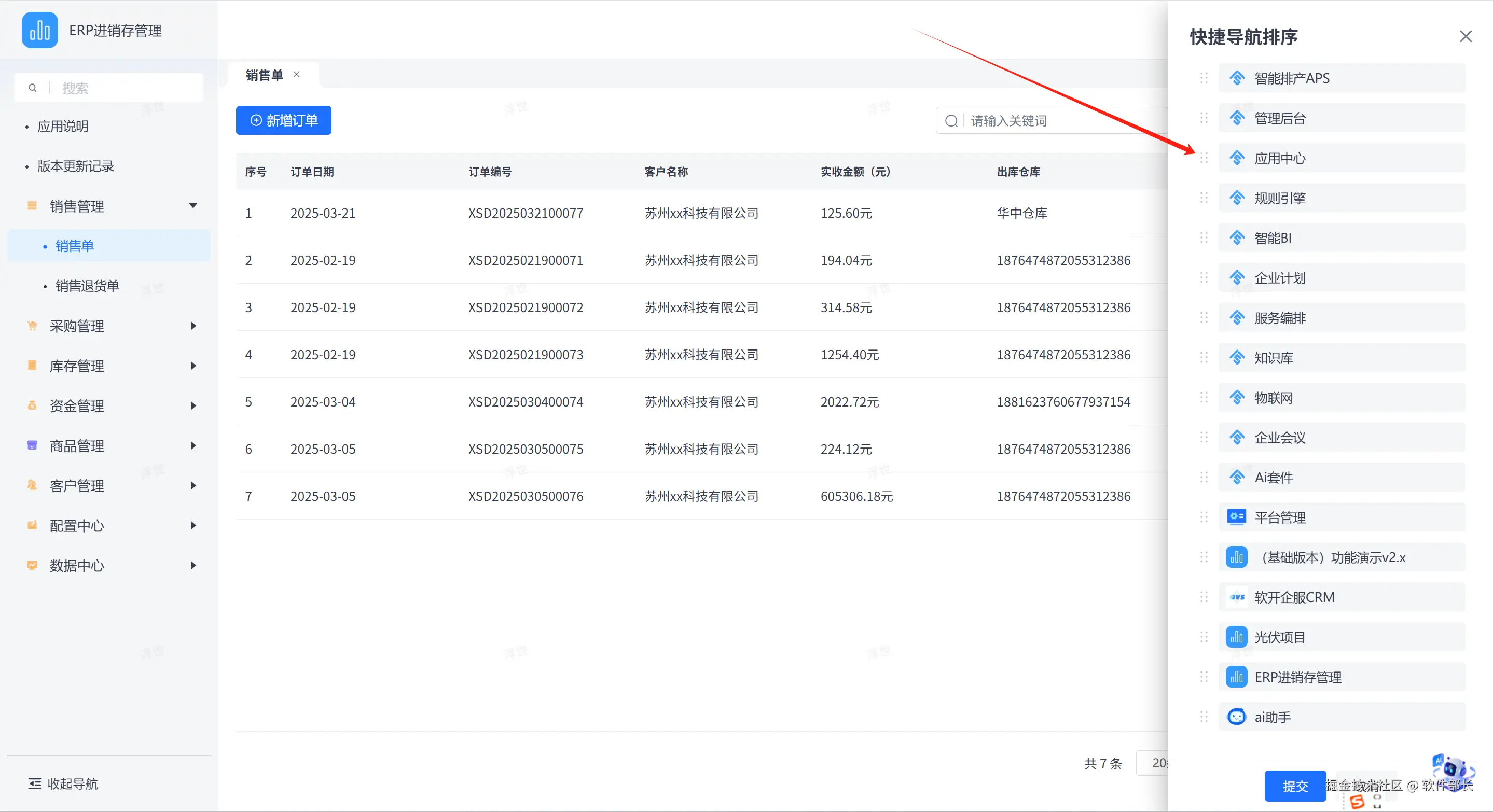Open 销售退货单 in the sidebar
Screen dimensions: 1493x812
click(87, 286)
